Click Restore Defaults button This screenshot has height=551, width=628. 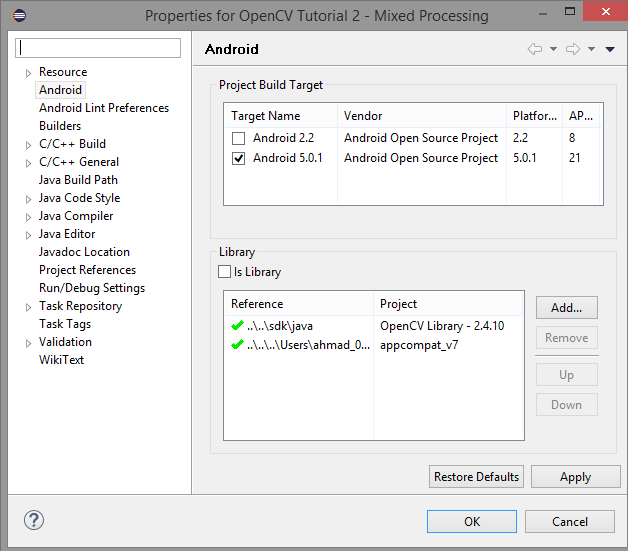(x=476, y=477)
